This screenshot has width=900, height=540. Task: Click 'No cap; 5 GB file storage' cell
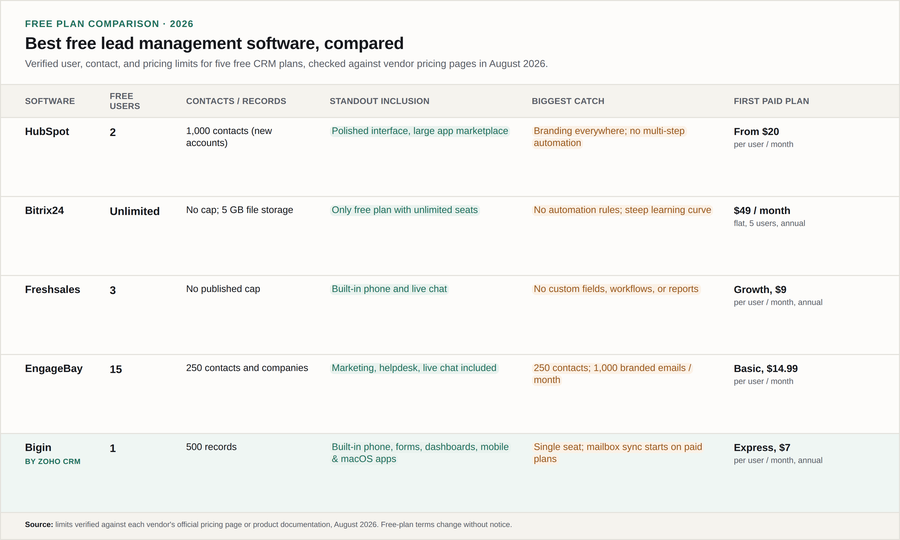pyautogui.click(x=239, y=210)
